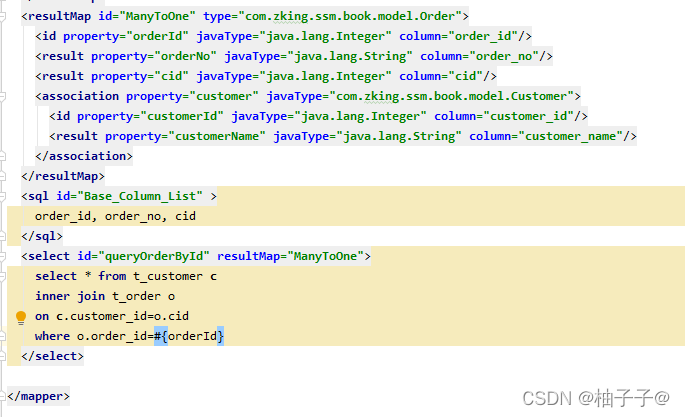Click the "queryOrderById" select id value
Viewport: 685px width, 417px height.
[x=154, y=256]
